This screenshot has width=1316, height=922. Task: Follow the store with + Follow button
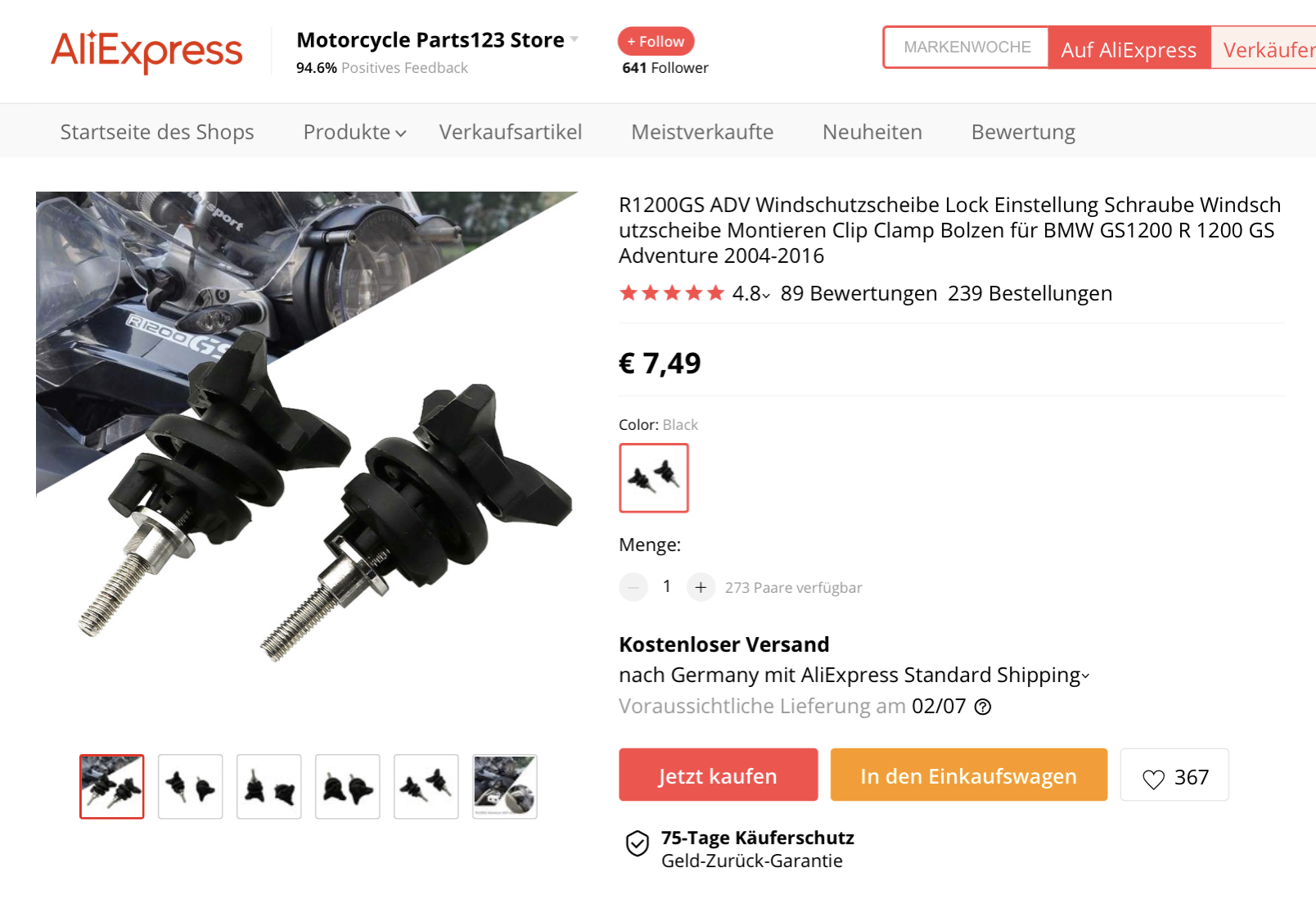656,41
